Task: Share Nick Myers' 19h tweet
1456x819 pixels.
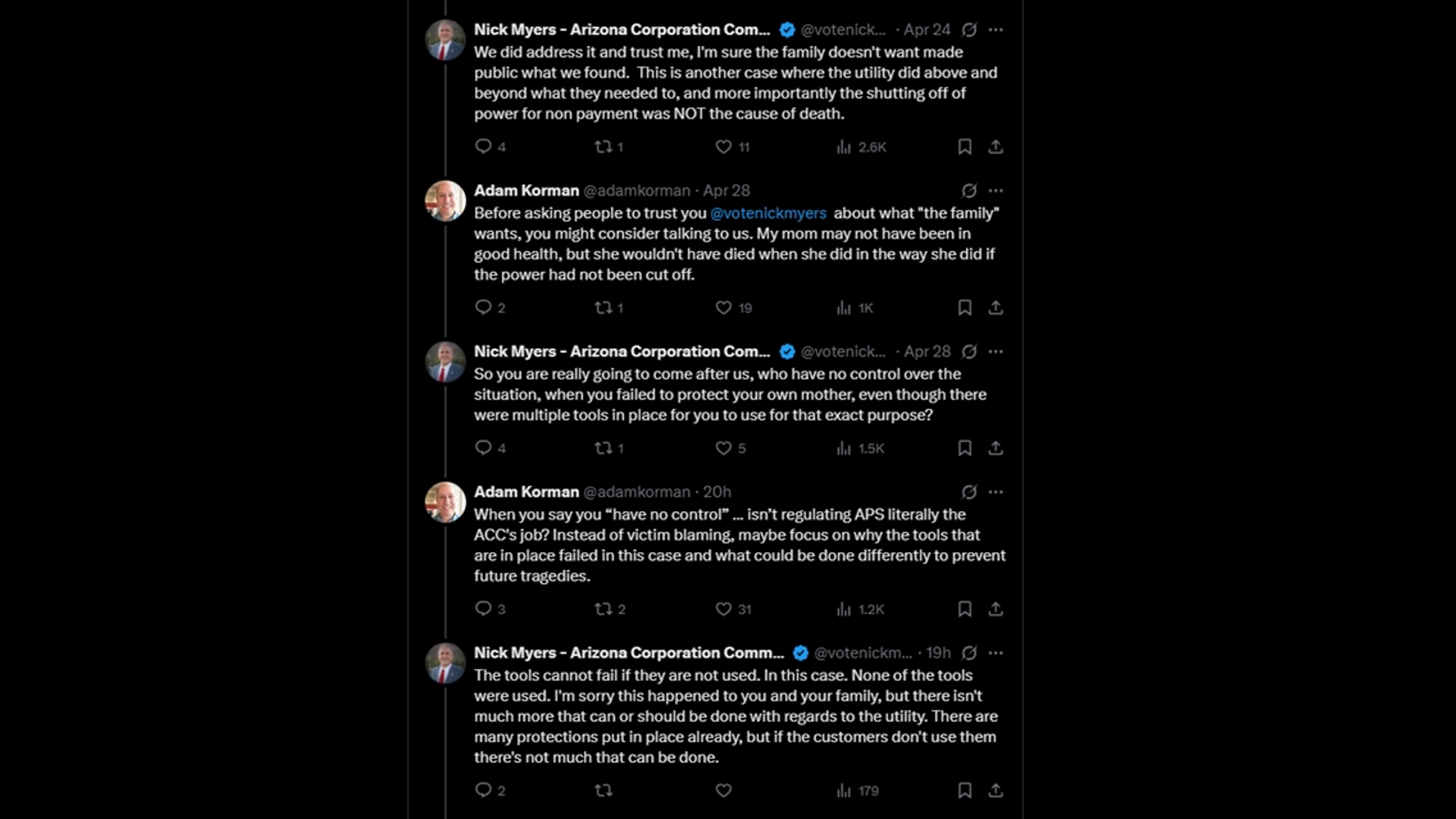Action: 996,791
